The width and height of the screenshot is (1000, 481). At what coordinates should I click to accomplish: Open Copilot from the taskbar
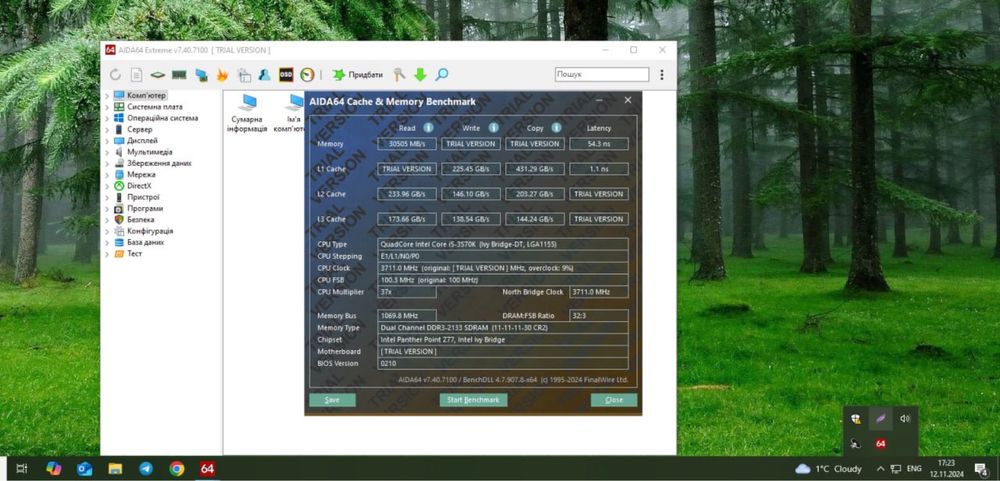tap(54, 469)
